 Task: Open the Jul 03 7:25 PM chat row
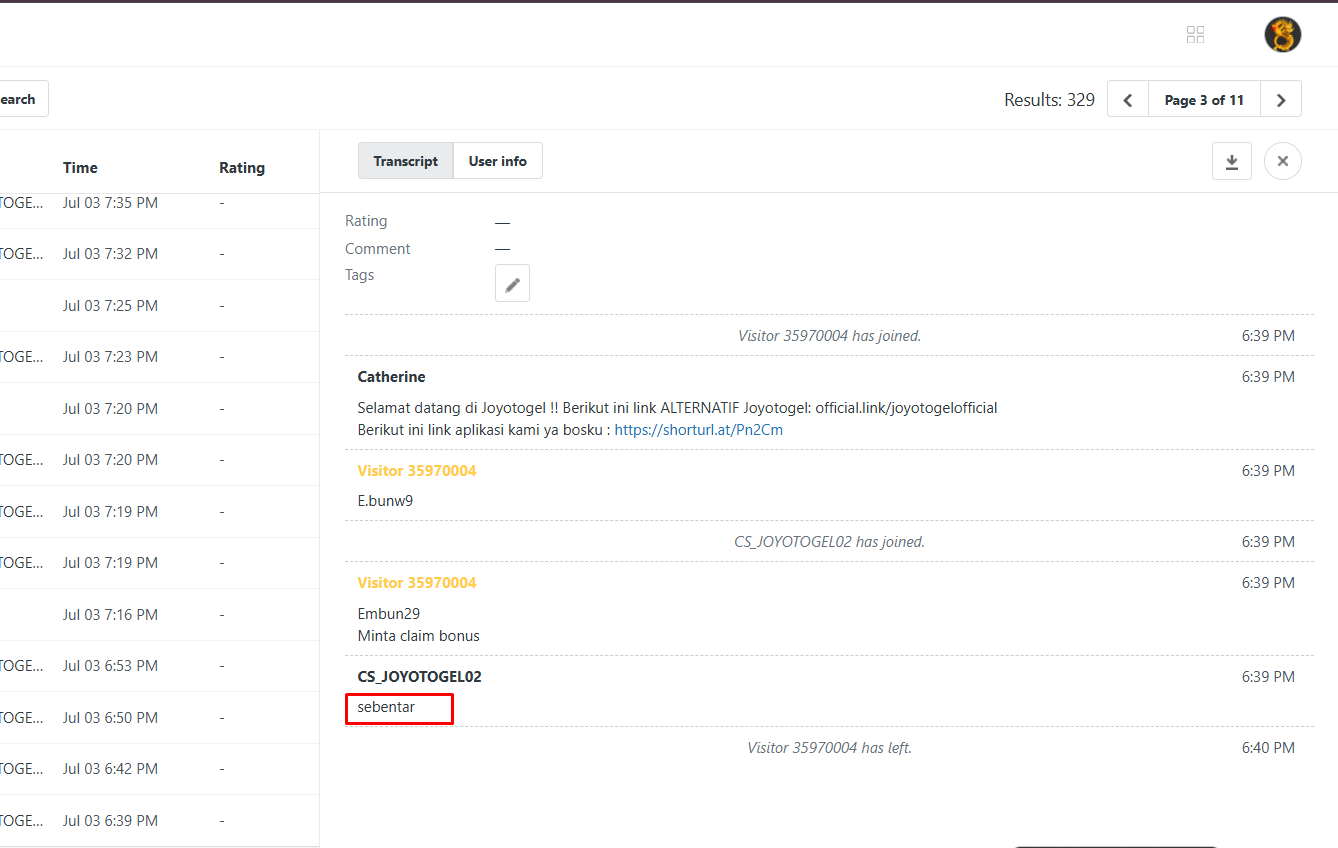click(160, 306)
